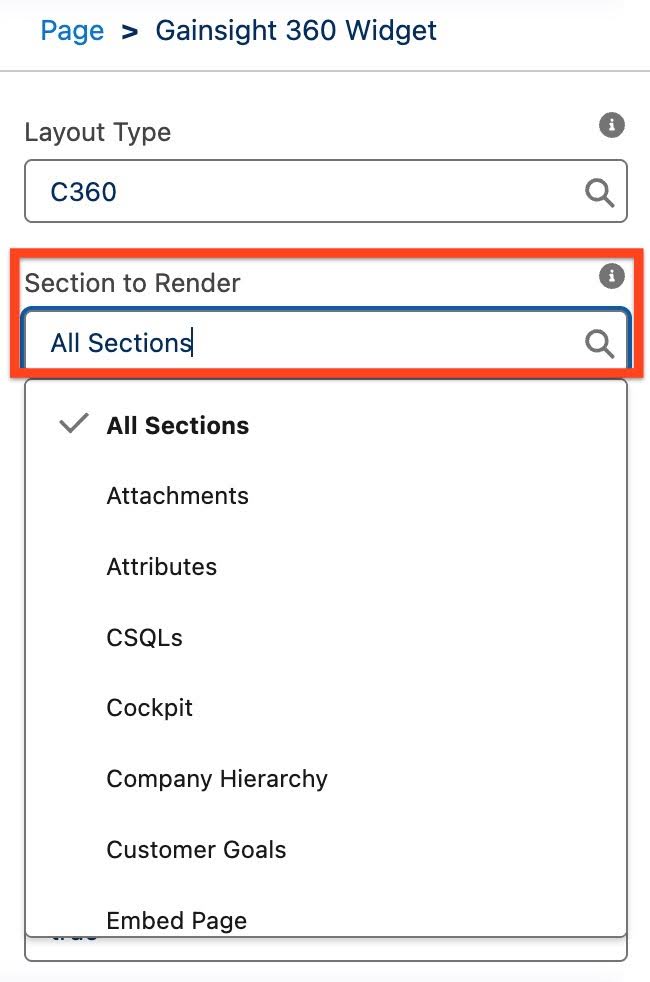Choose Customer Goals from the list
The image size is (650, 982).
(196, 850)
